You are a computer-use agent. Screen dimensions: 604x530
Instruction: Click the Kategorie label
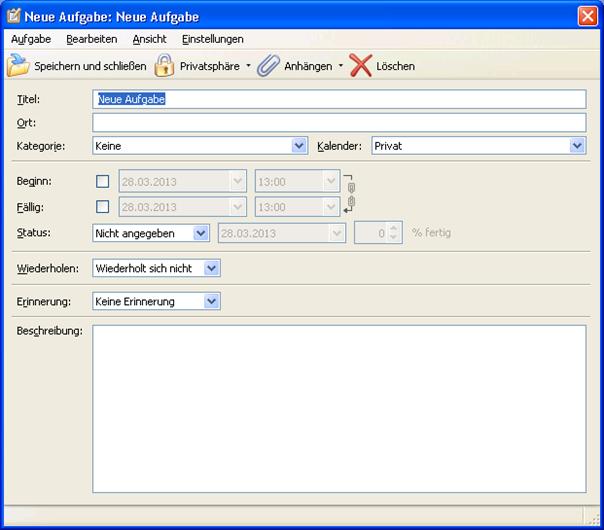click(41, 146)
